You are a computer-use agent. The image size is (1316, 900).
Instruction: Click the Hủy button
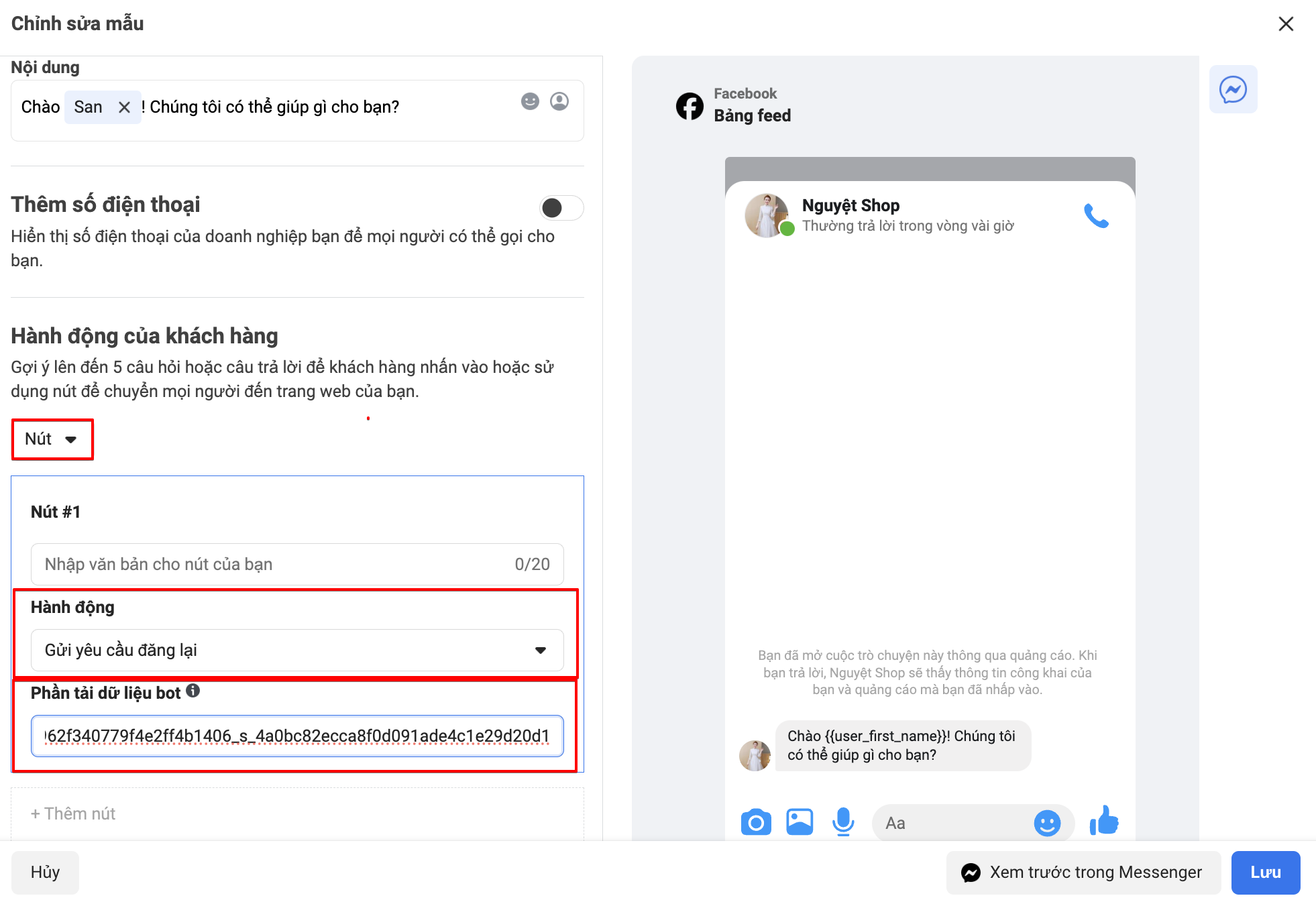45,872
